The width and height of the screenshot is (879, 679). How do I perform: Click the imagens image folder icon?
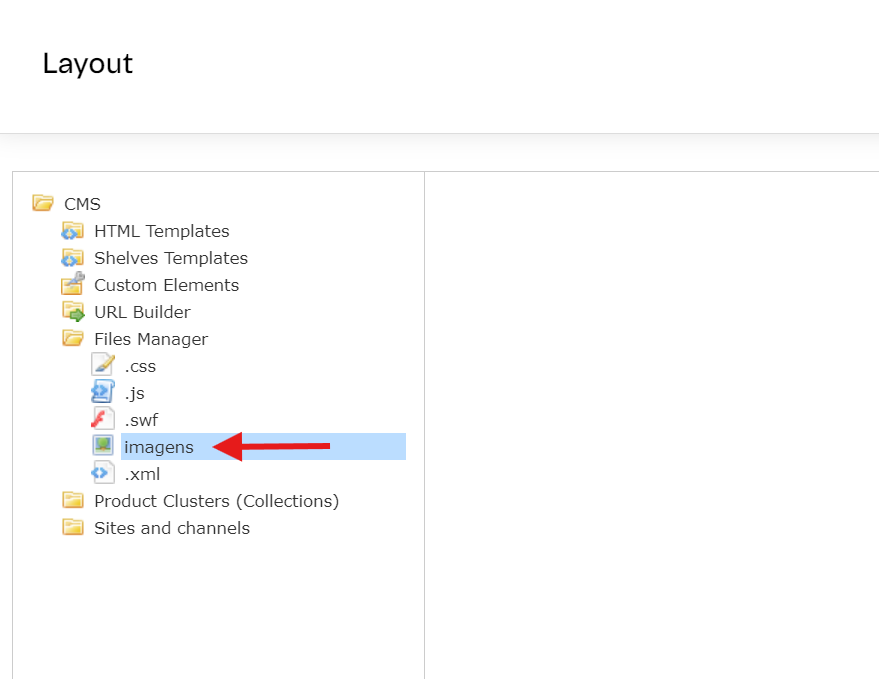[x=101, y=446]
